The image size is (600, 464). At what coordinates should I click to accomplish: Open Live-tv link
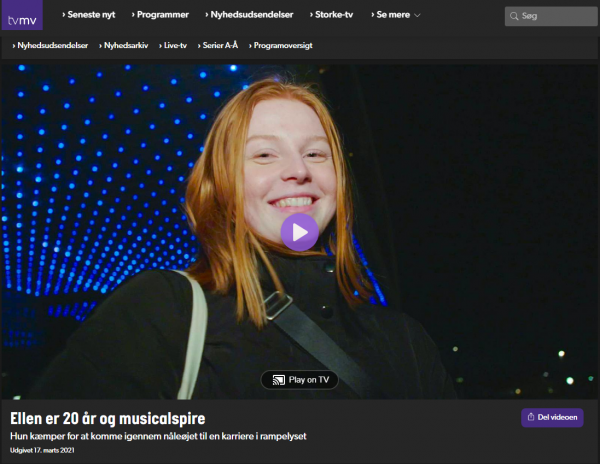point(173,46)
